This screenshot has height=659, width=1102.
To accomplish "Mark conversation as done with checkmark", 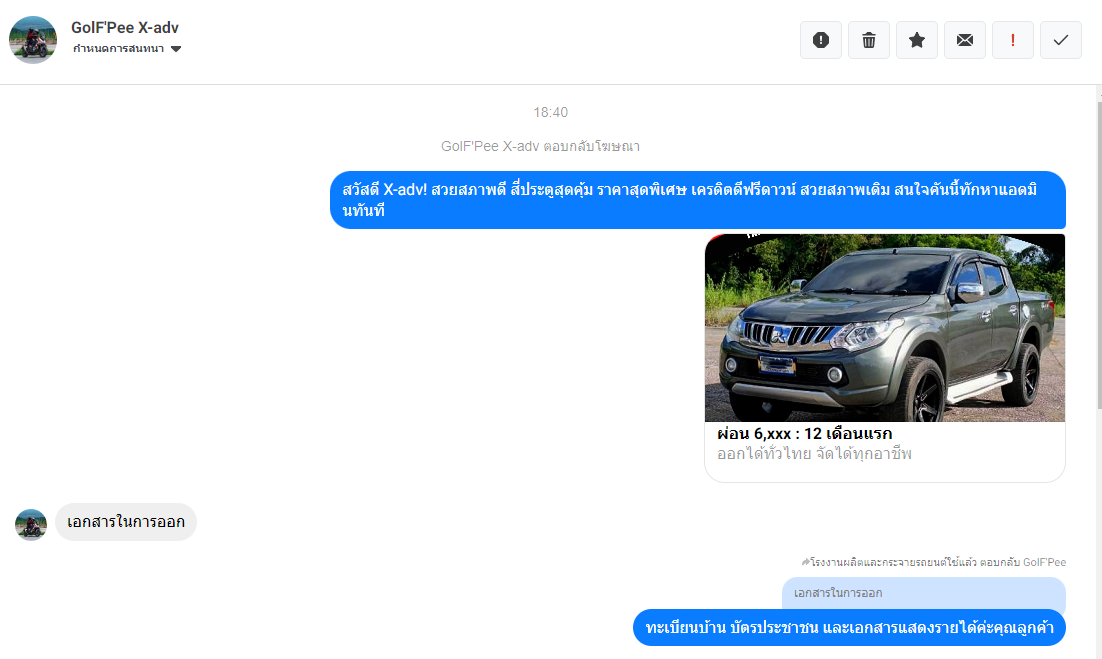I will pos(1061,40).
